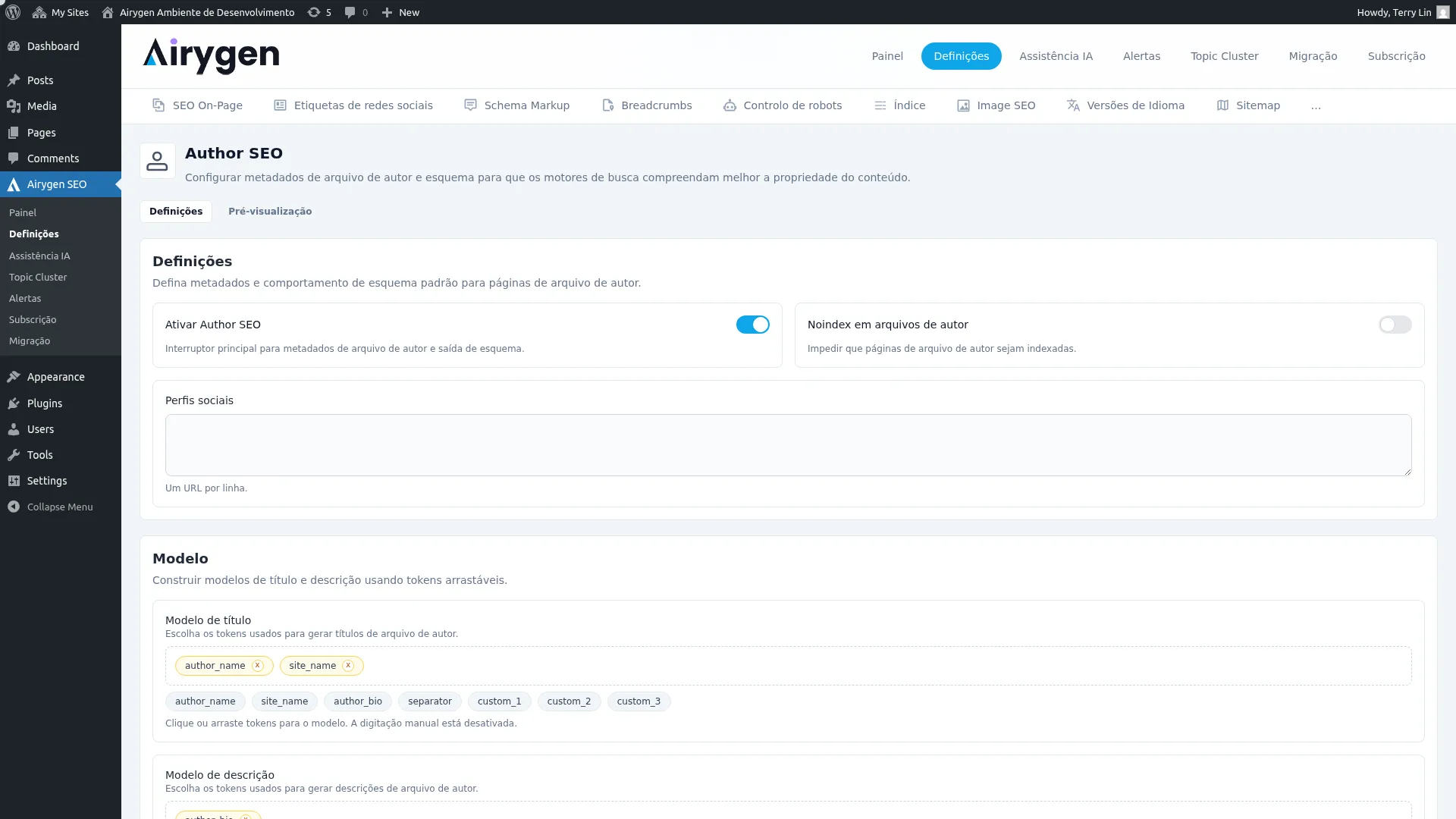This screenshot has width=1456, height=819.
Task: Open the Painel top navigation tab
Action: pos(887,56)
